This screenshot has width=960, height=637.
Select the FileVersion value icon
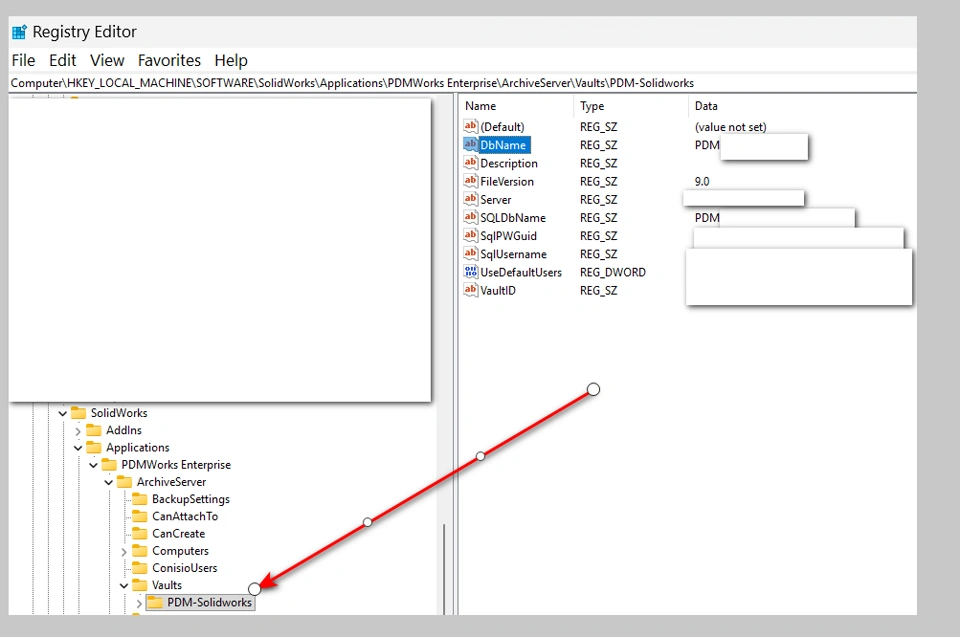click(470, 181)
